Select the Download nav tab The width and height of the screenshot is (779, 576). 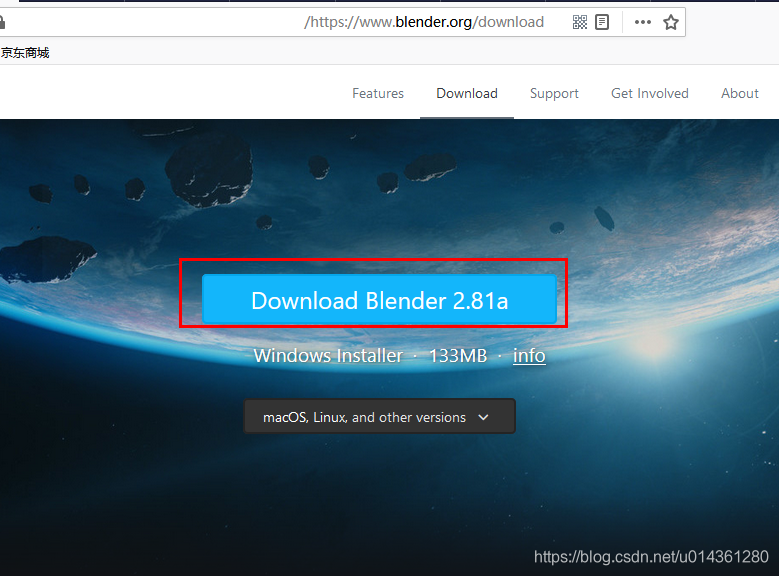[467, 93]
